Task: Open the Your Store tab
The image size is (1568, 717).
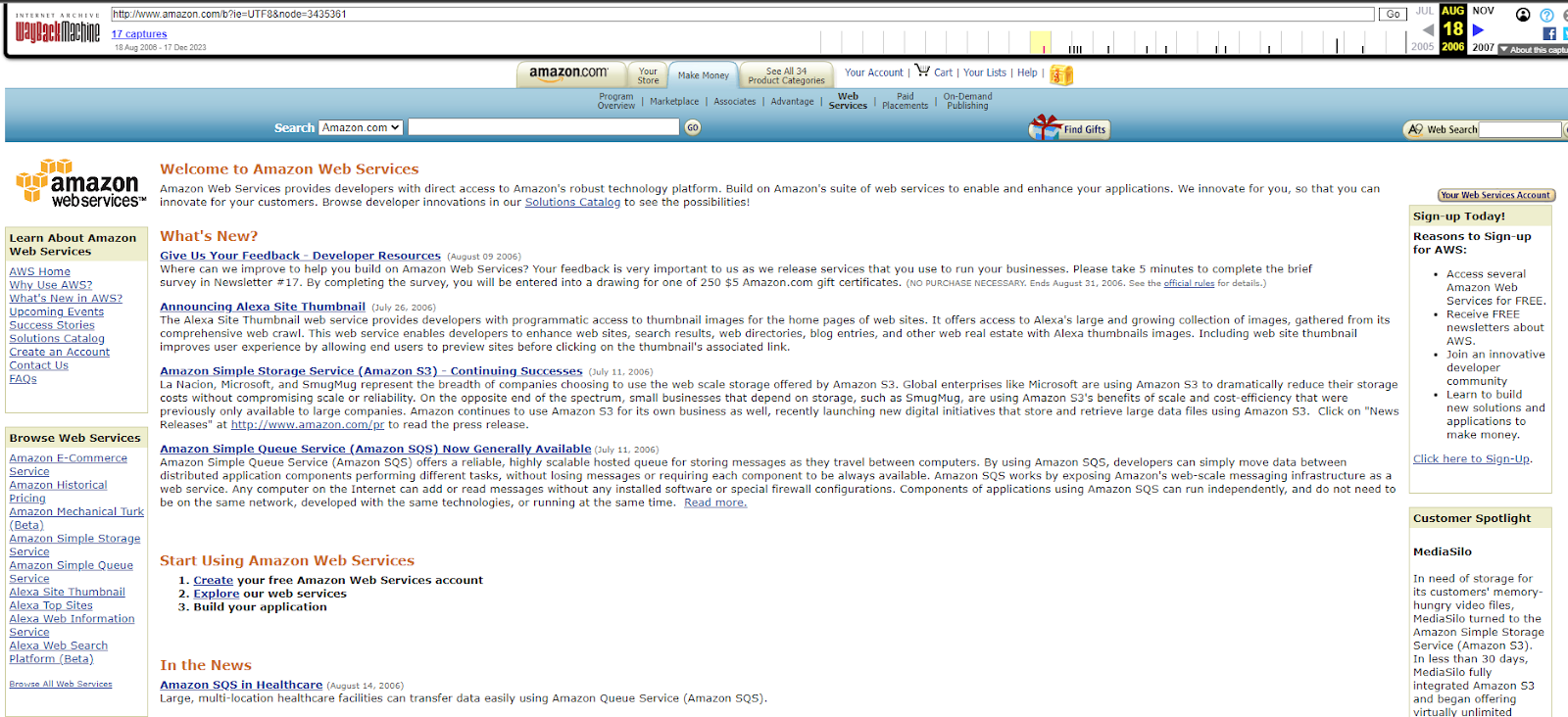Action: point(648,75)
